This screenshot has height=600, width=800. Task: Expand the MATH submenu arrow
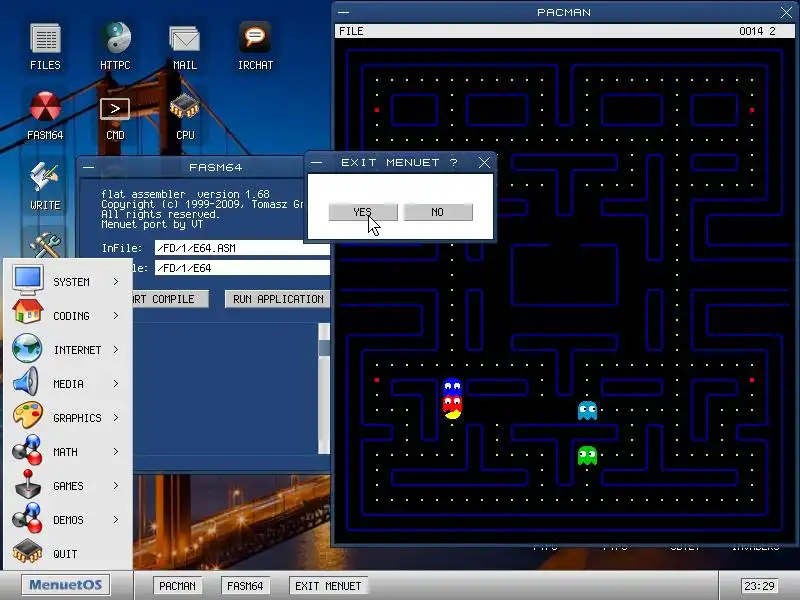click(116, 452)
